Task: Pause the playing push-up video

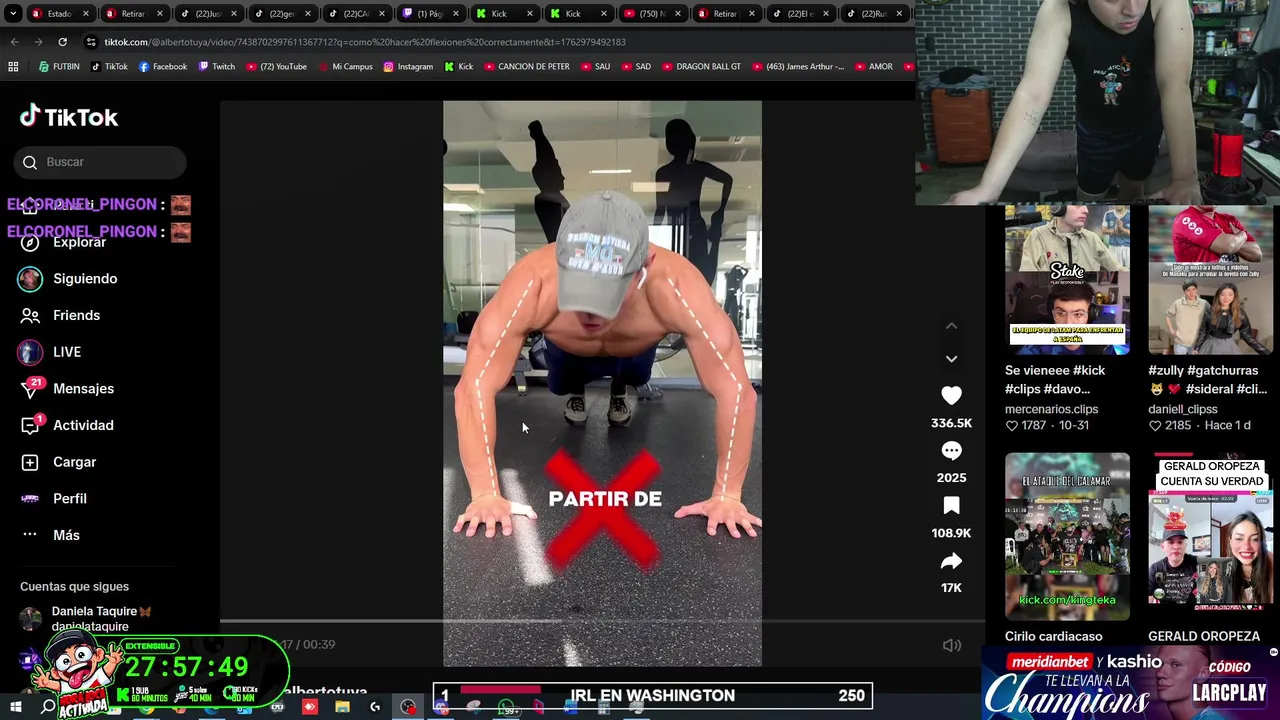Action: pyautogui.click(x=602, y=383)
